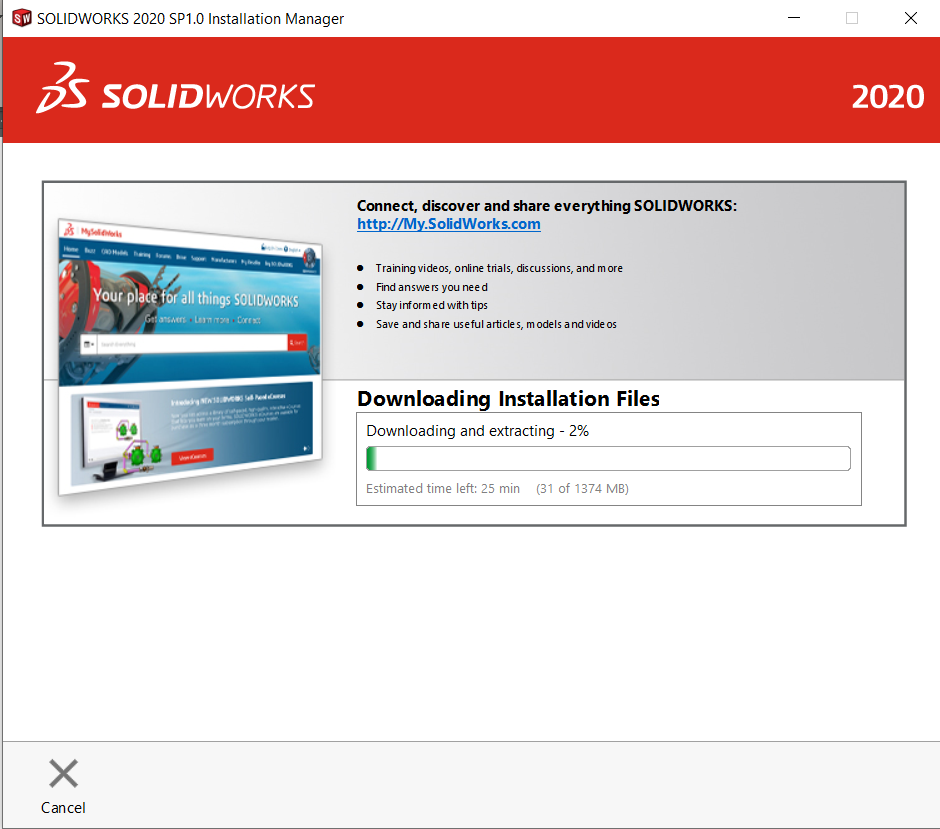The image size is (940, 829).
Task: Click the eCourses promo image in the preview
Action: click(192, 432)
